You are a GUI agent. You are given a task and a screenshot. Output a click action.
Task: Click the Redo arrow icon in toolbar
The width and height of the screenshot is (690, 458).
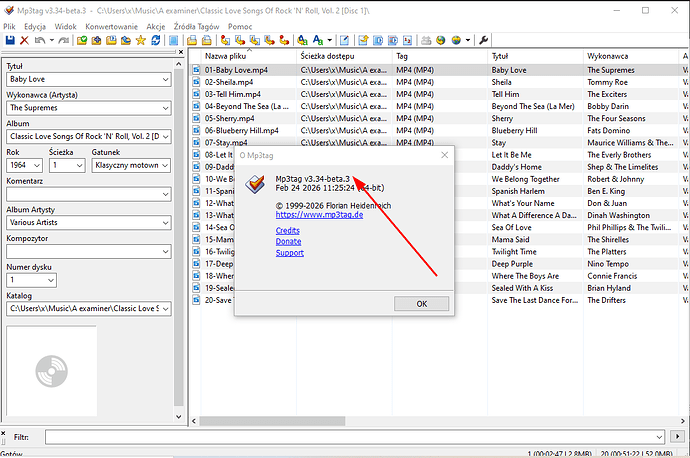point(64,40)
